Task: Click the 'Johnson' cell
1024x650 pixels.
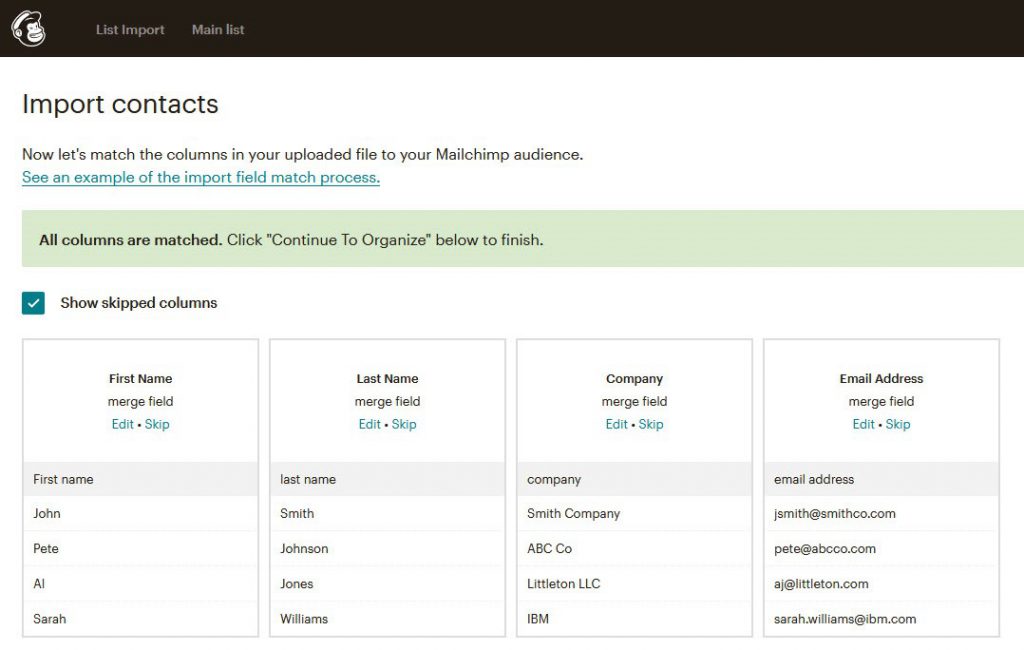Action: tap(387, 549)
